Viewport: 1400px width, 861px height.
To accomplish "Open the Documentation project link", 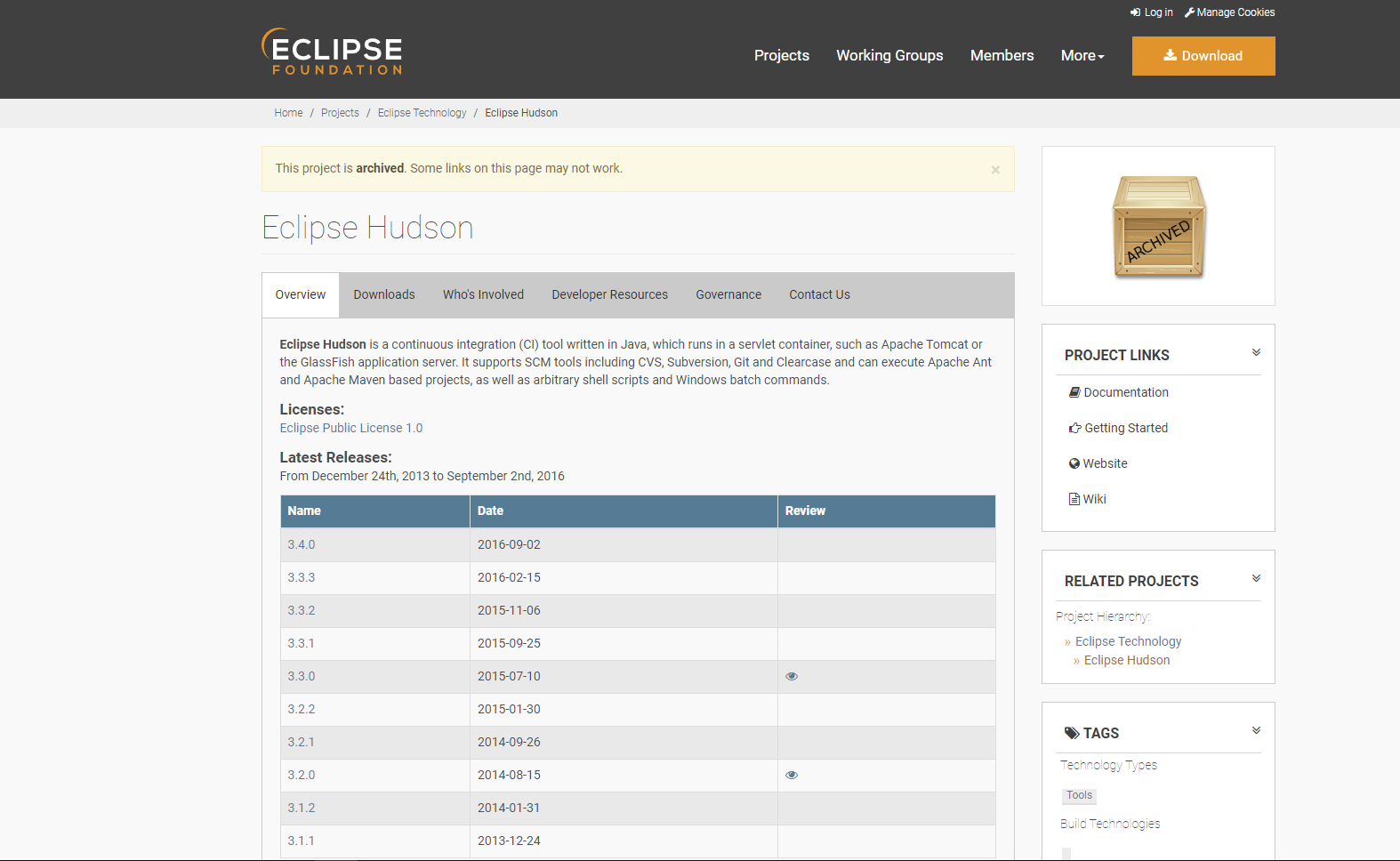I will [1119, 392].
